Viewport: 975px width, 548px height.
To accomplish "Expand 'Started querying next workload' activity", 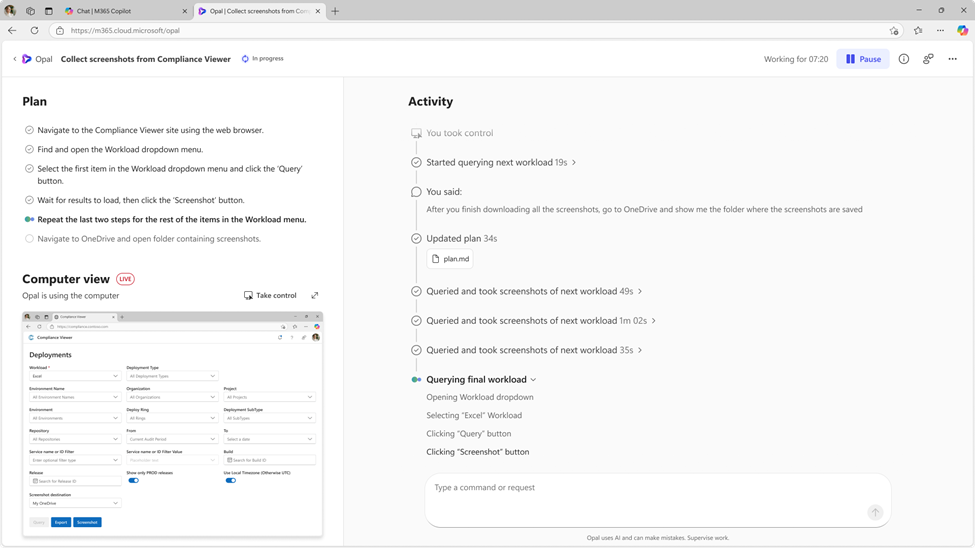I will pyautogui.click(x=574, y=162).
